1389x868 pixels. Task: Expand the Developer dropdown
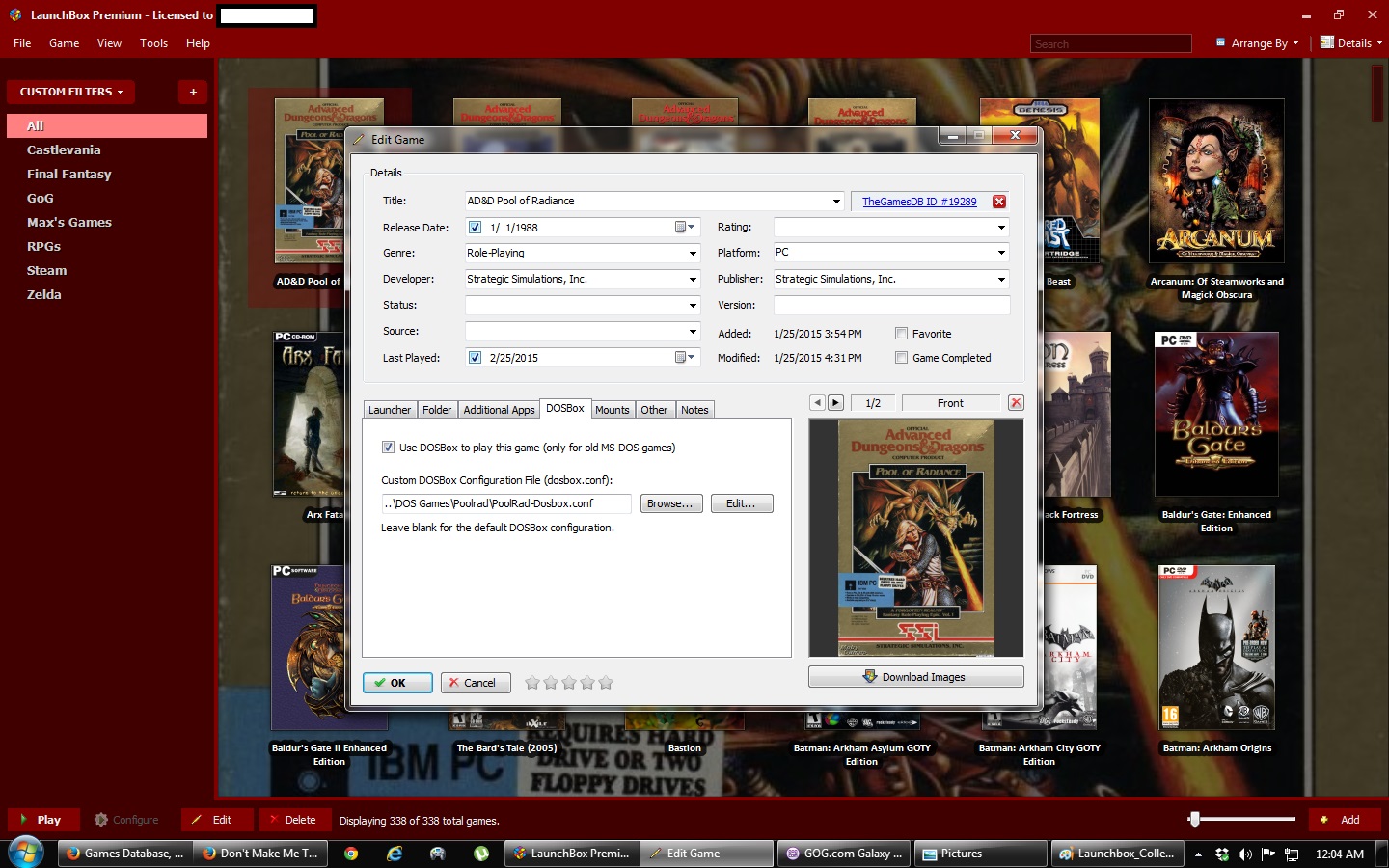tap(693, 280)
